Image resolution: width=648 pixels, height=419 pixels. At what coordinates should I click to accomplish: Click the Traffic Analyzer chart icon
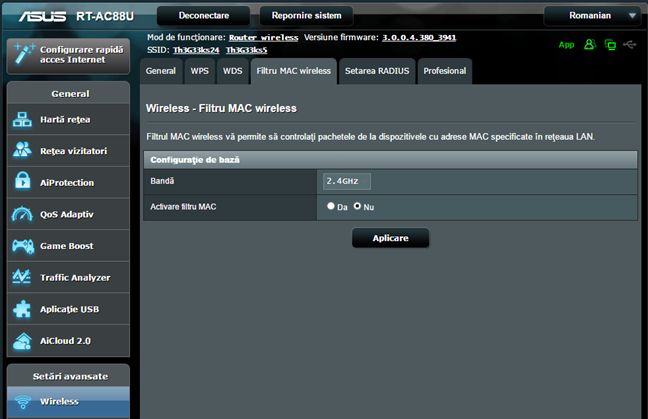[22, 277]
